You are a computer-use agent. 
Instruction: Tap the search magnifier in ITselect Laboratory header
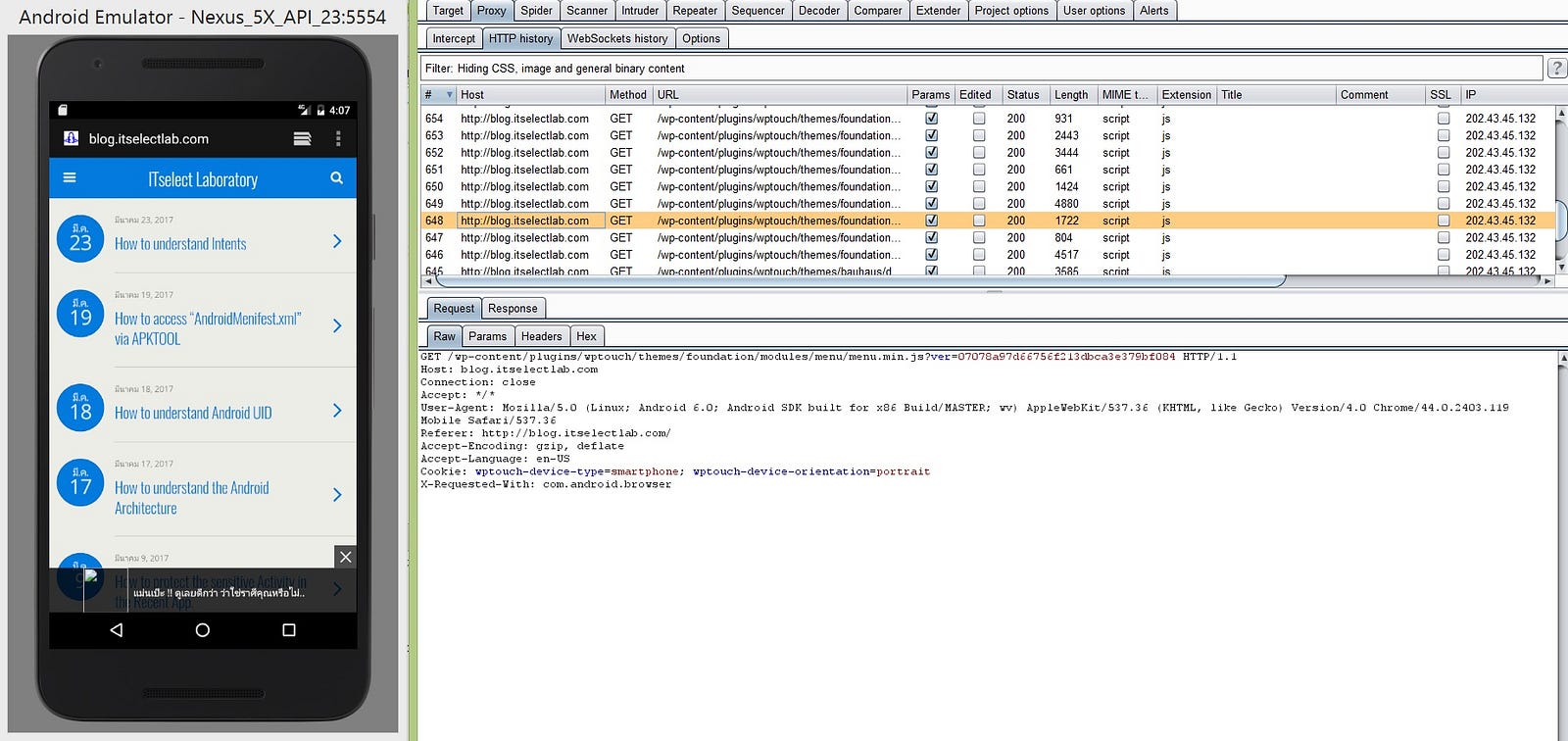[336, 178]
